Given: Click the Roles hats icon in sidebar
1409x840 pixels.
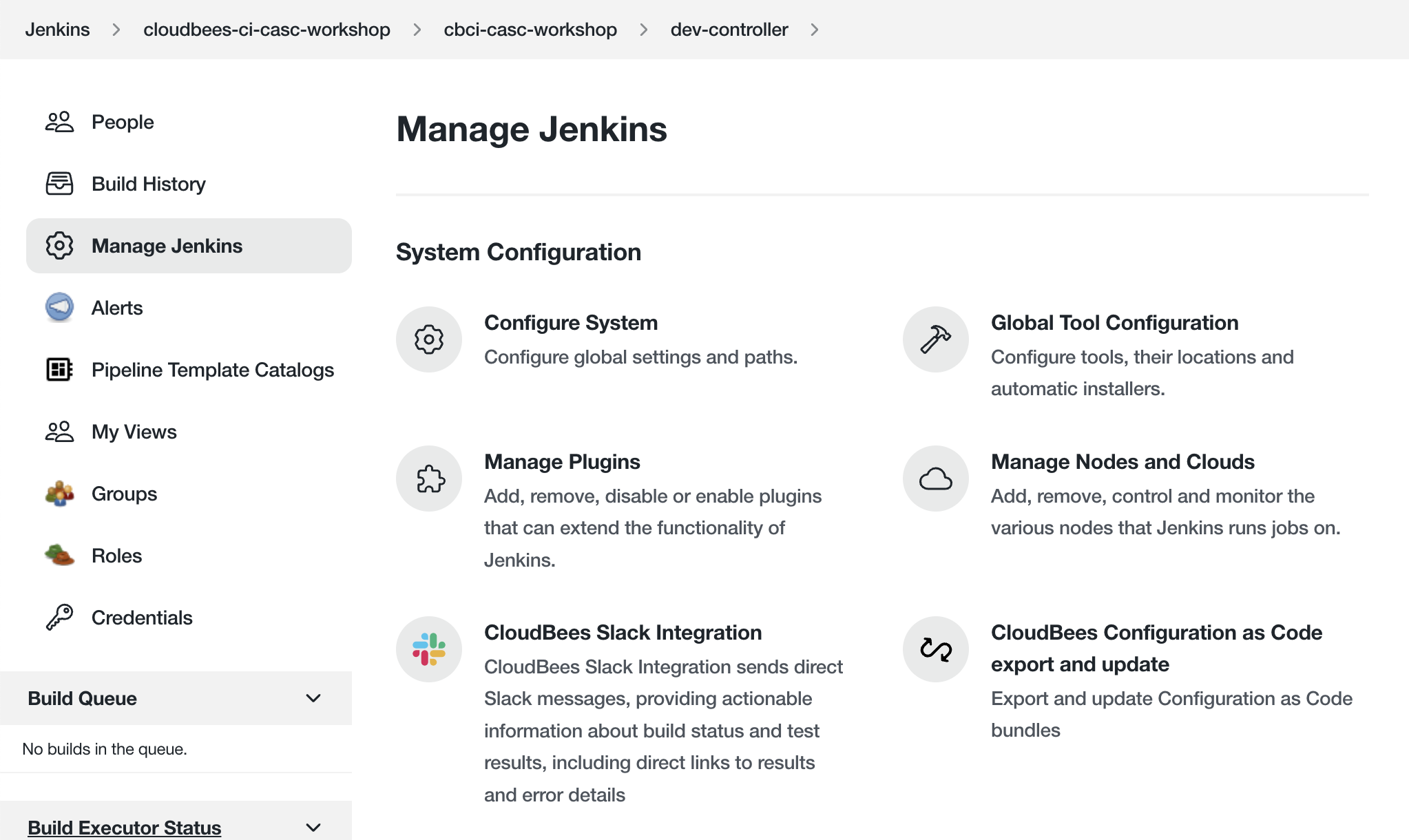Looking at the screenshot, I should pos(59,555).
